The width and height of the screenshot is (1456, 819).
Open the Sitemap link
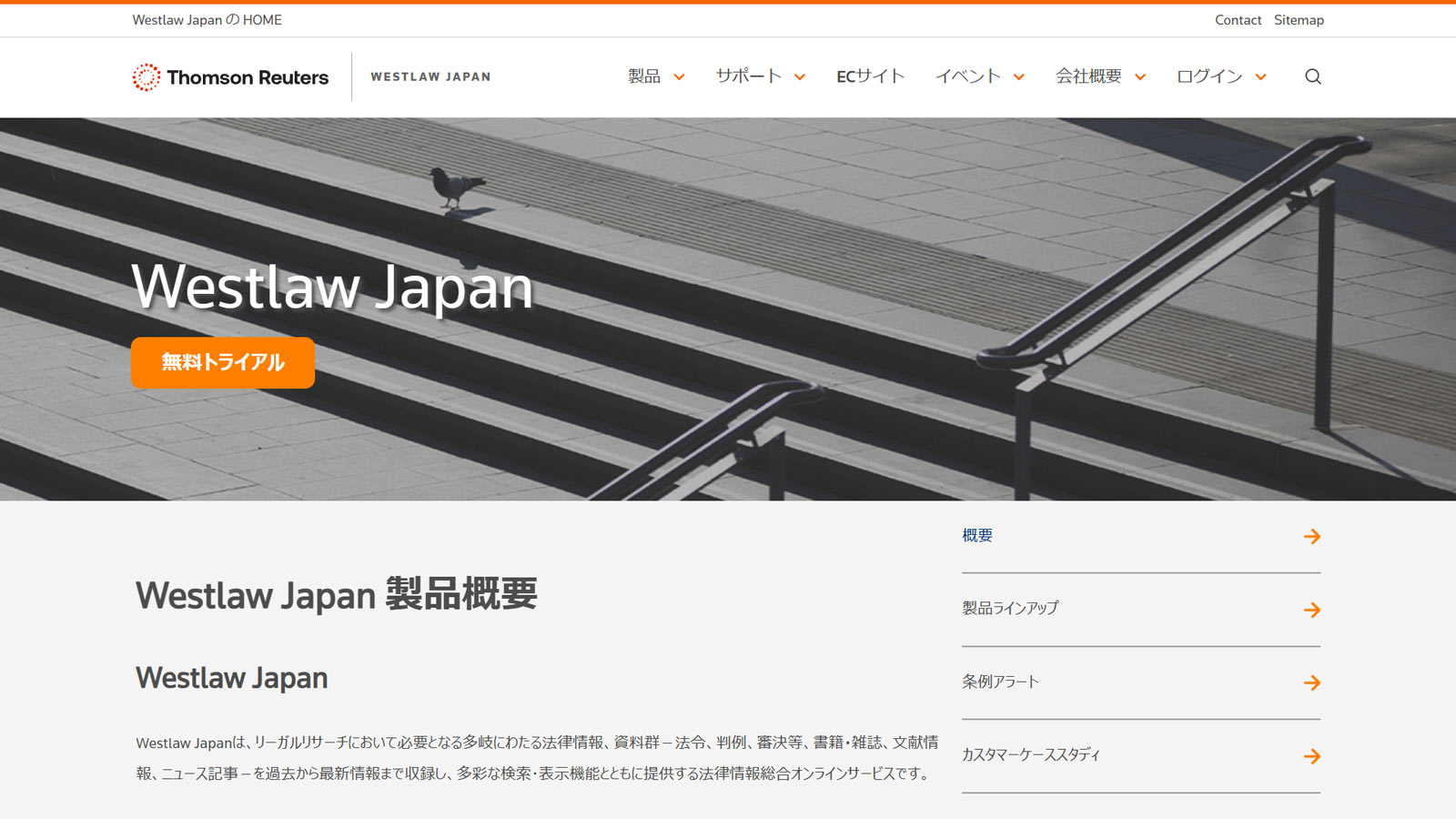pos(1299,20)
